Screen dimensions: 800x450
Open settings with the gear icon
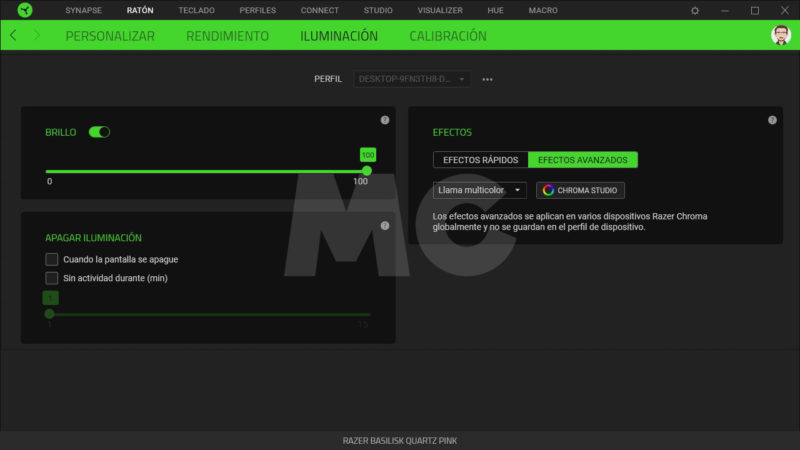point(695,10)
